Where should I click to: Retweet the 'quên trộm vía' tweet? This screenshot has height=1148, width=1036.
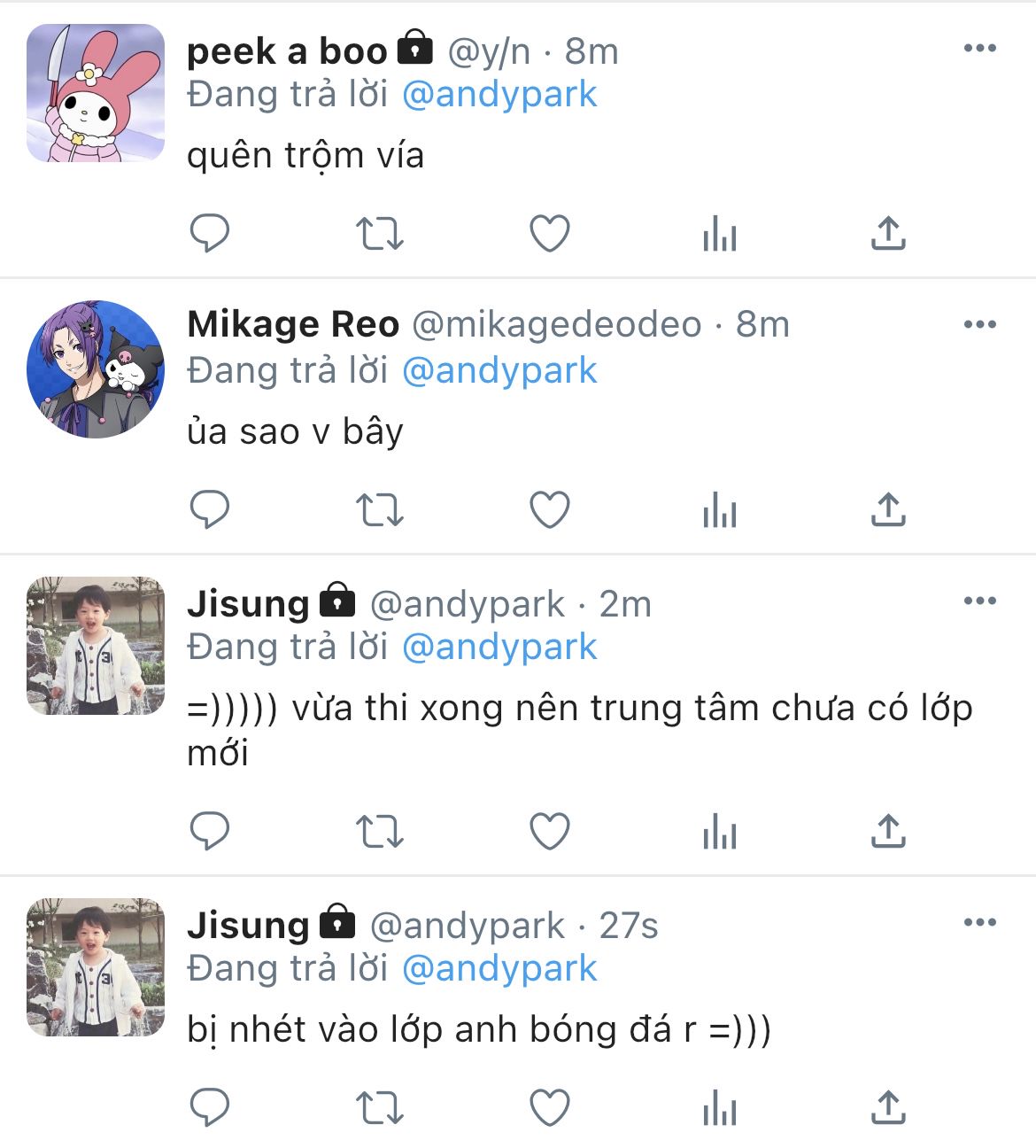380,234
